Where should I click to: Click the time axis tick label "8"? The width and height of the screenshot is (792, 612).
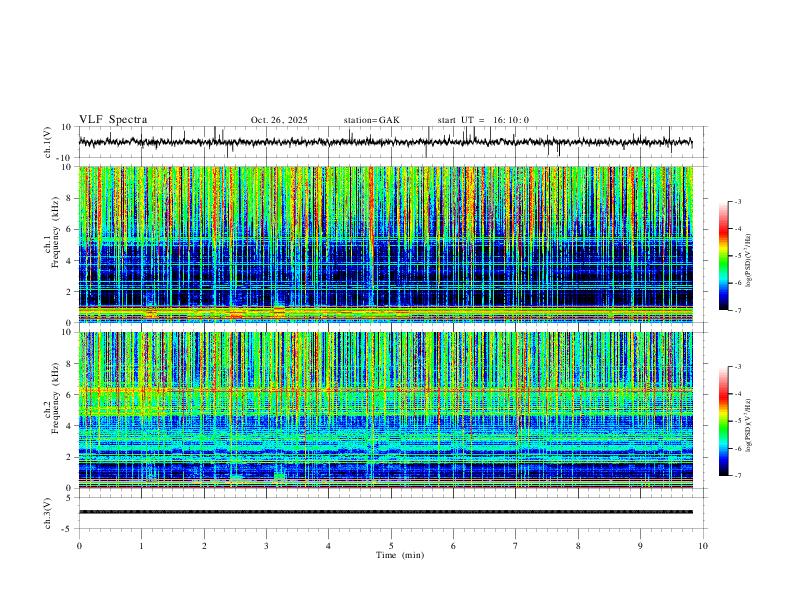point(578,546)
